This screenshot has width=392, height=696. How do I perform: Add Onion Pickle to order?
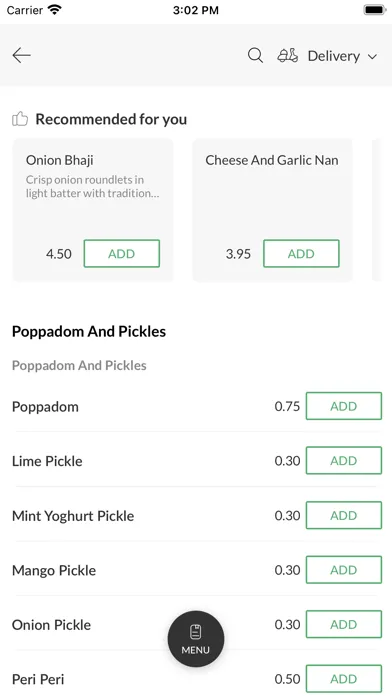(344, 624)
